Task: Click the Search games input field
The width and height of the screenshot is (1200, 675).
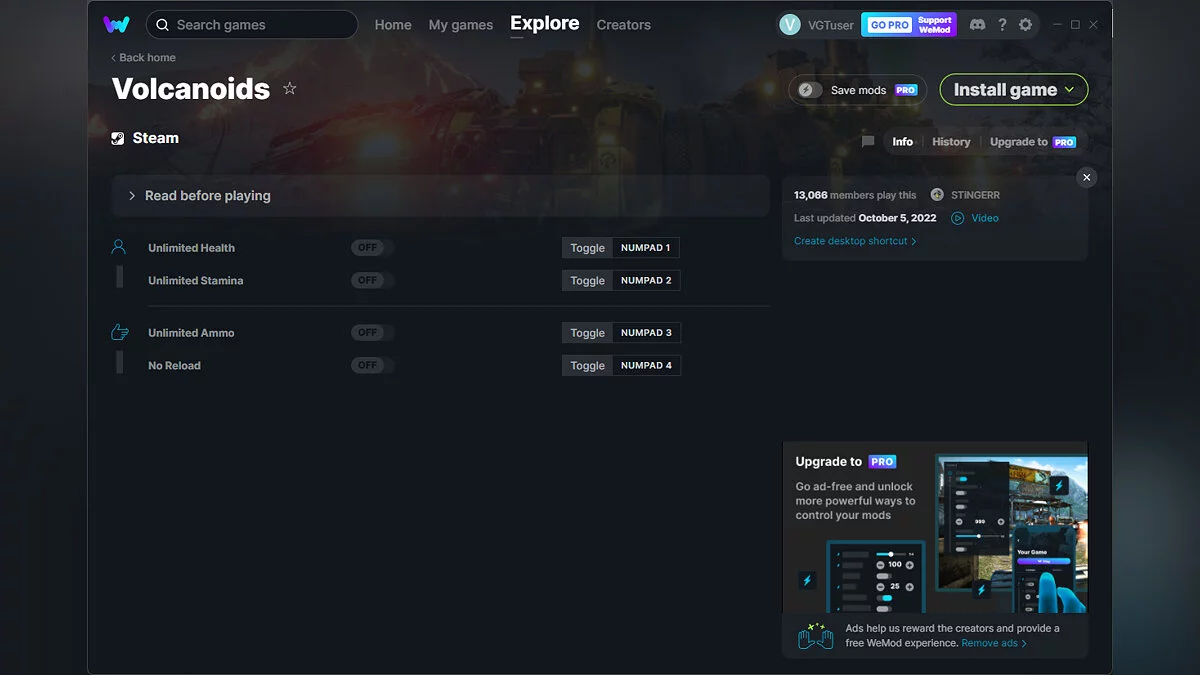Action: (260, 25)
